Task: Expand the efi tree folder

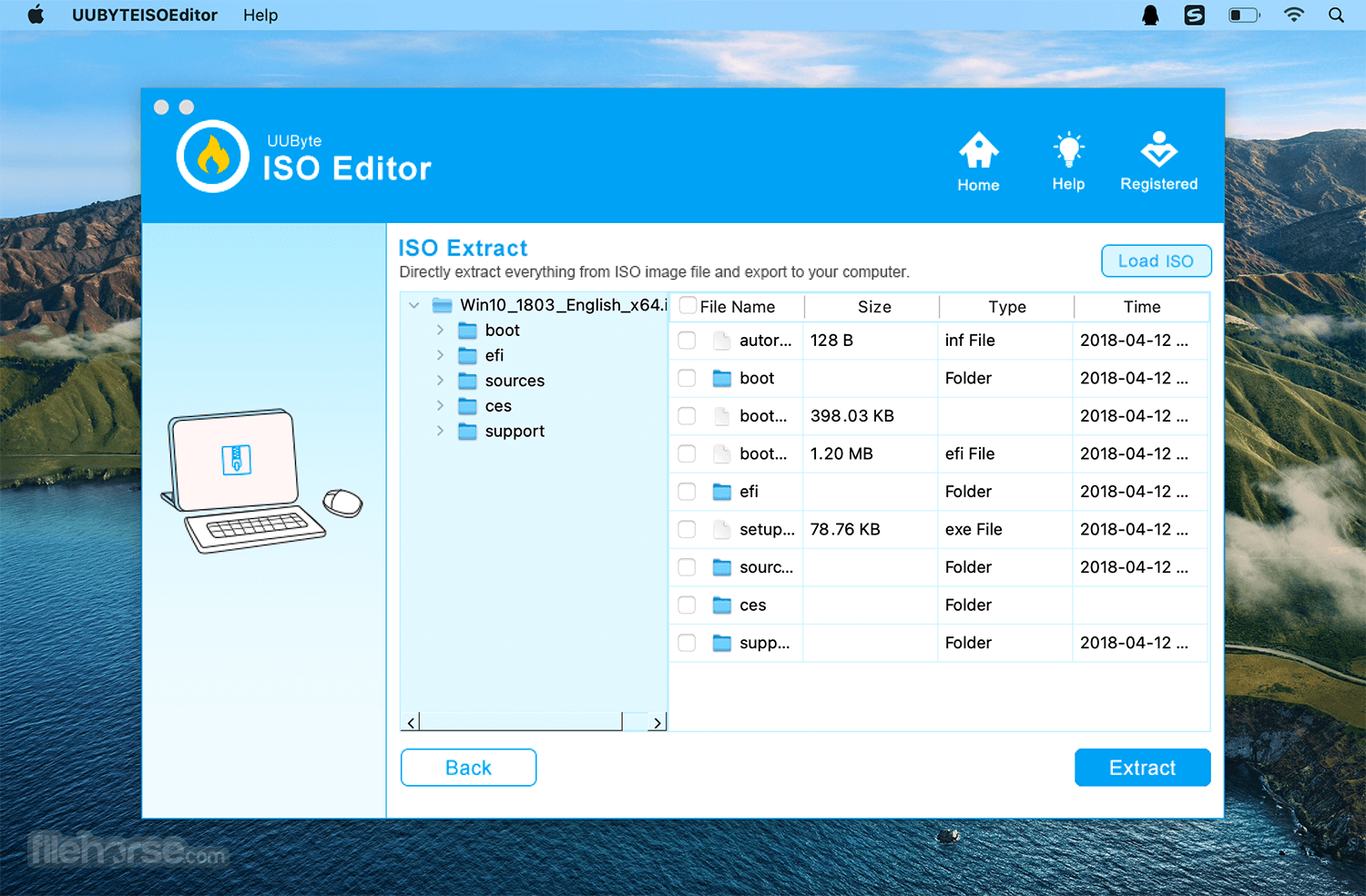Action: point(440,355)
